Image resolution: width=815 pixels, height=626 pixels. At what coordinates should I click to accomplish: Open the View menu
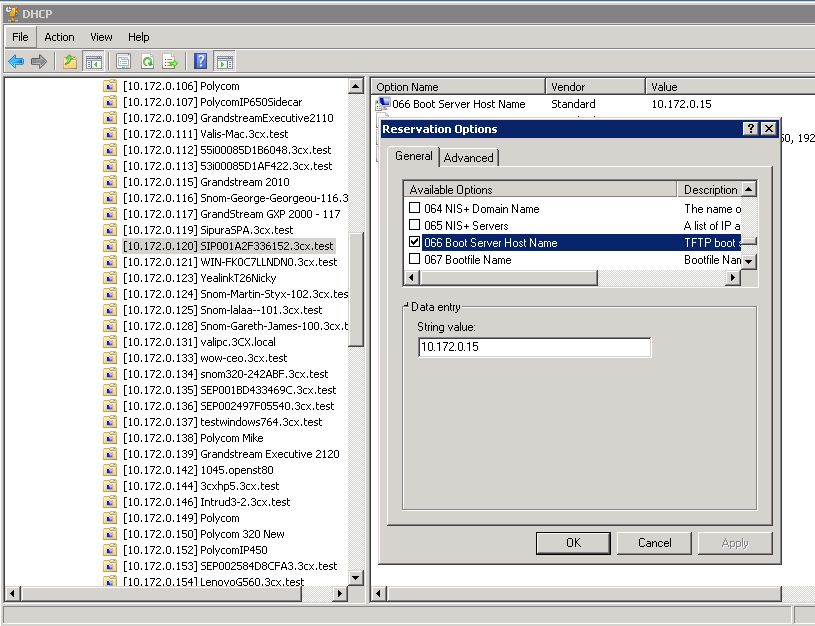click(x=101, y=37)
